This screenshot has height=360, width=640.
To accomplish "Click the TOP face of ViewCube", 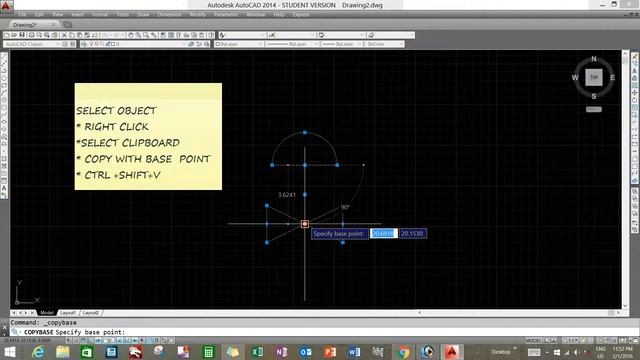I will (x=594, y=77).
